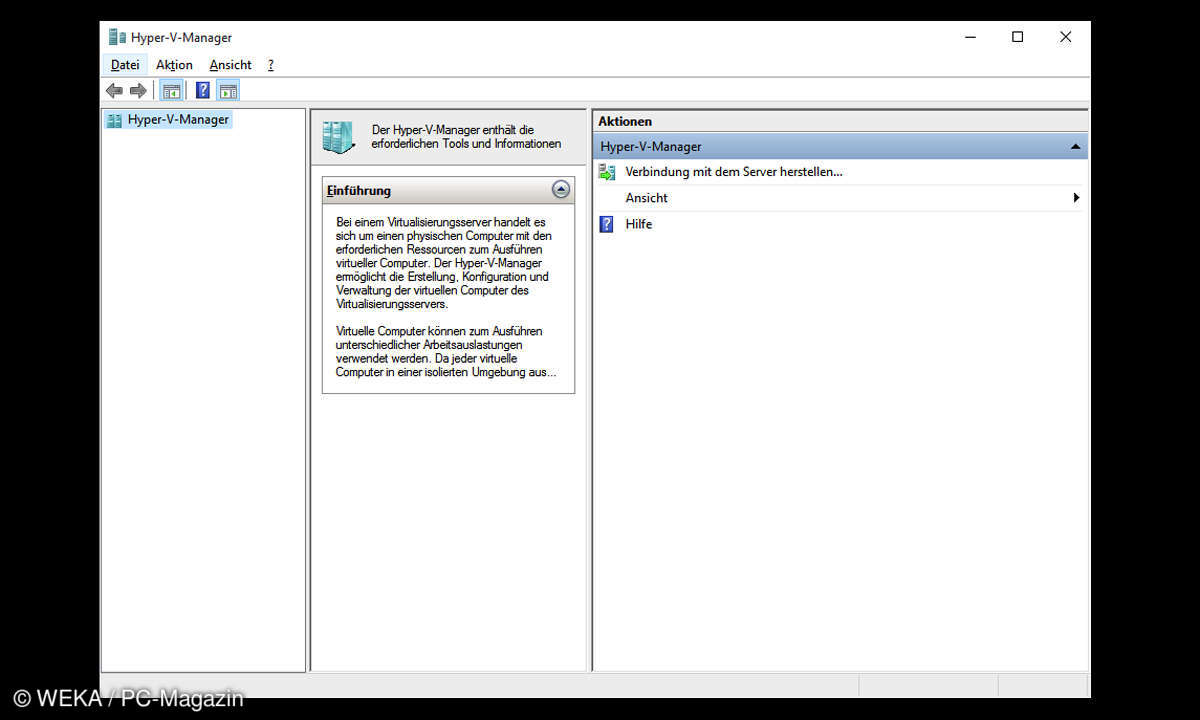Click the server icon in the center pane
The image size is (1200, 720).
tap(339, 137)
